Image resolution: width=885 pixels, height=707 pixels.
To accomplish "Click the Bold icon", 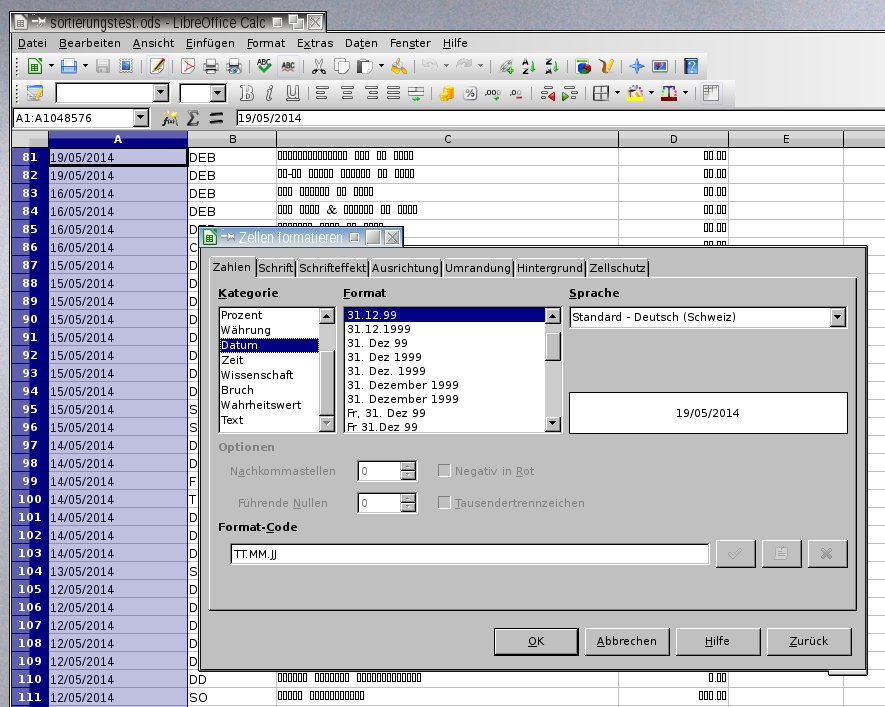I will click(246, 93).
